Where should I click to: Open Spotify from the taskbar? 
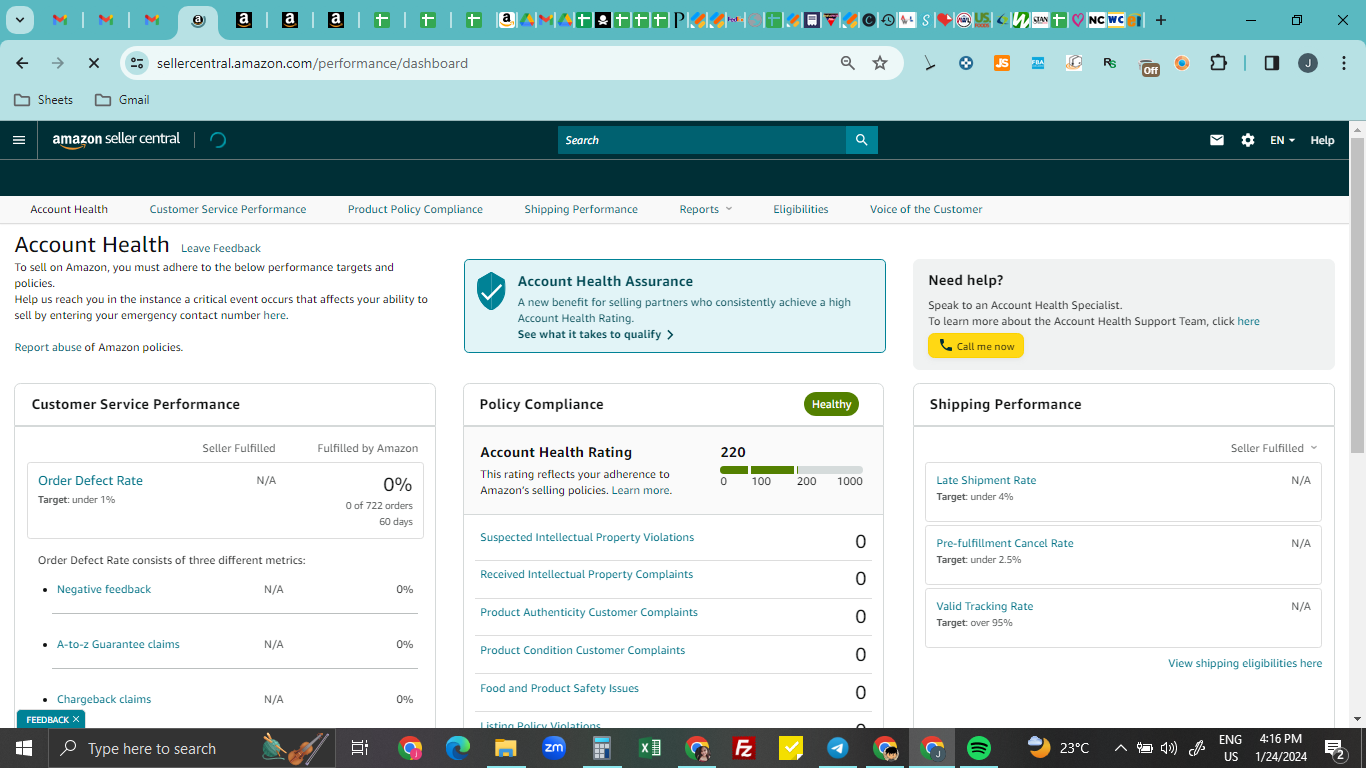coord(979,748)
